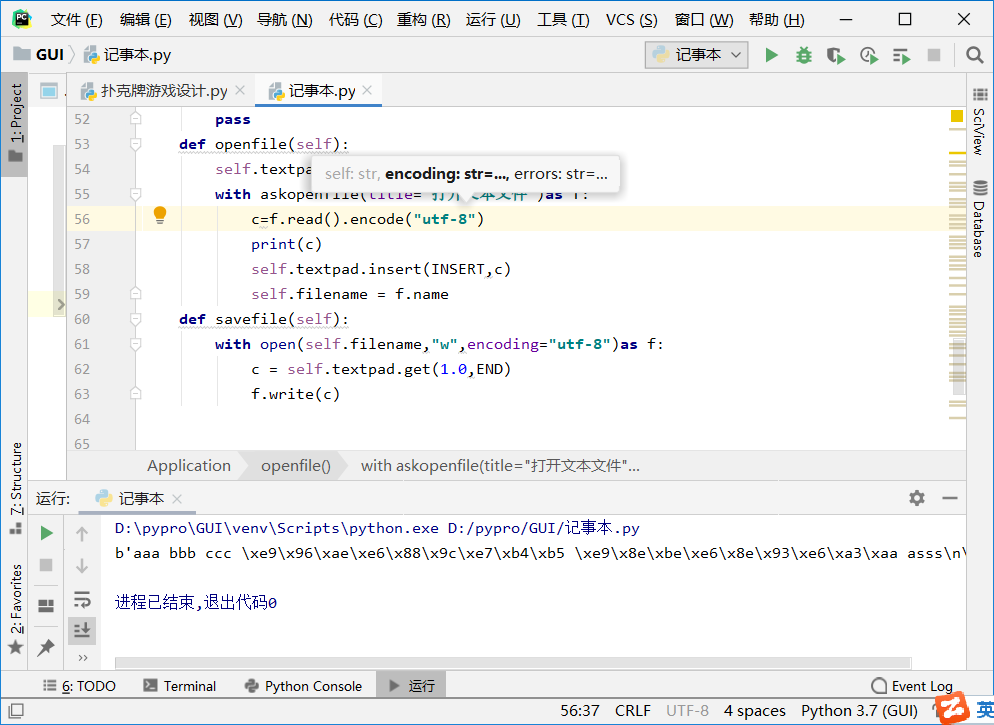Open the VCS (S) menu

tap(631, 20)
